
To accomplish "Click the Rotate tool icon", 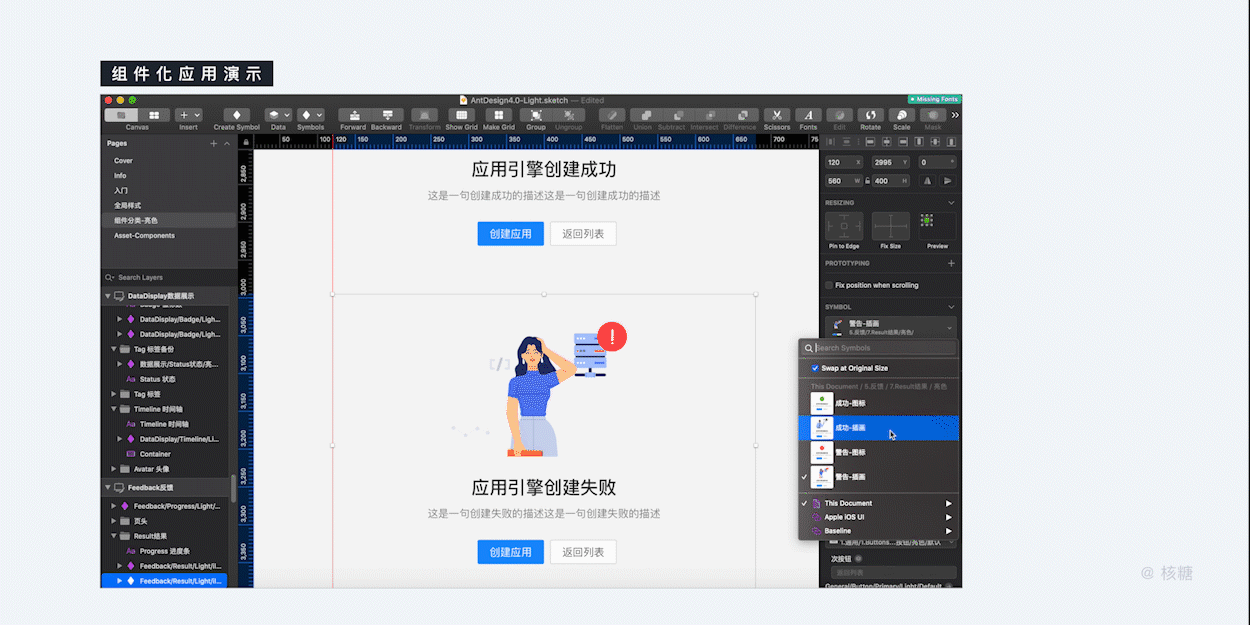I will point(870,115).
